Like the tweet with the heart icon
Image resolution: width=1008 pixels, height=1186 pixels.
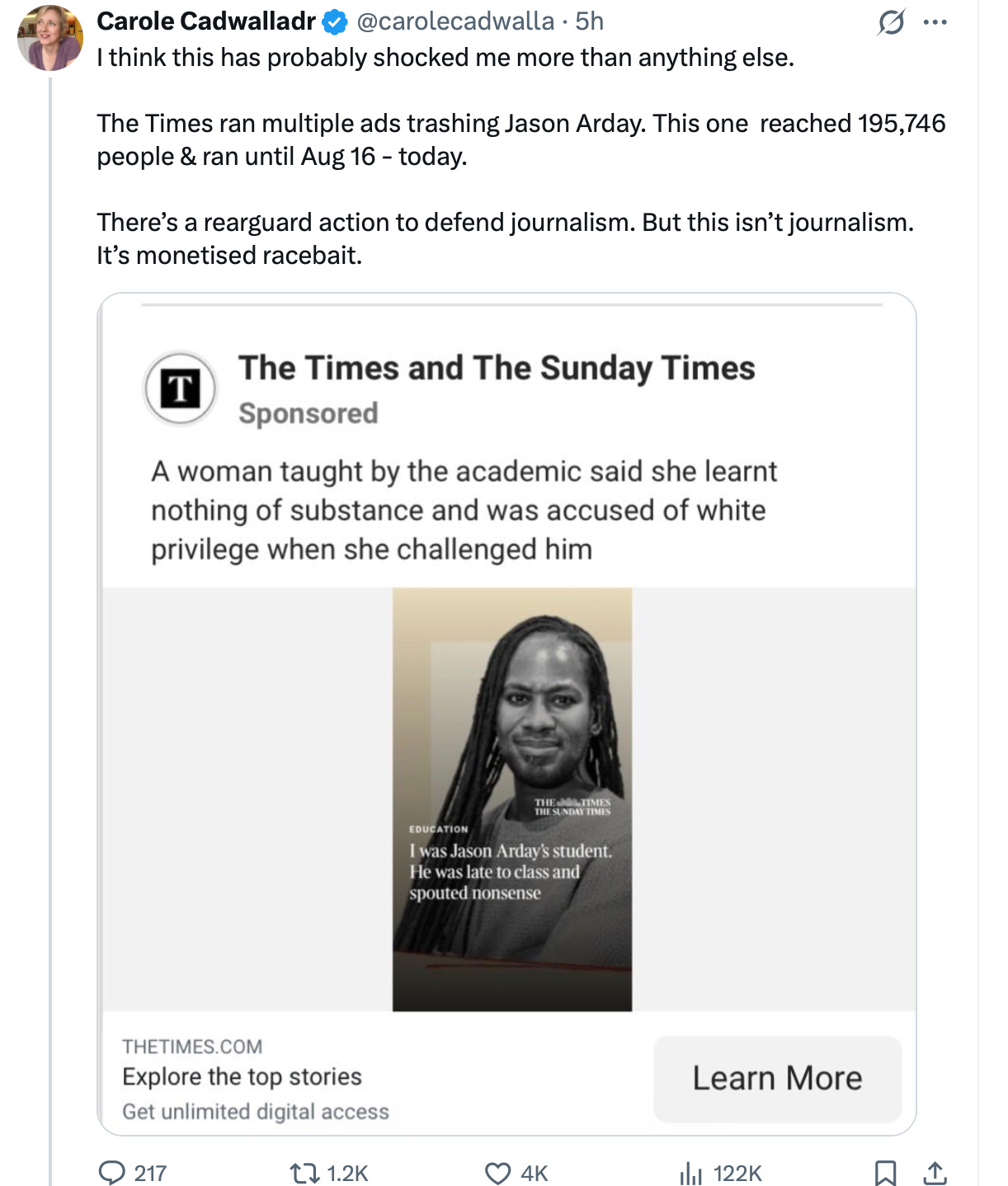pos(497,1173)
